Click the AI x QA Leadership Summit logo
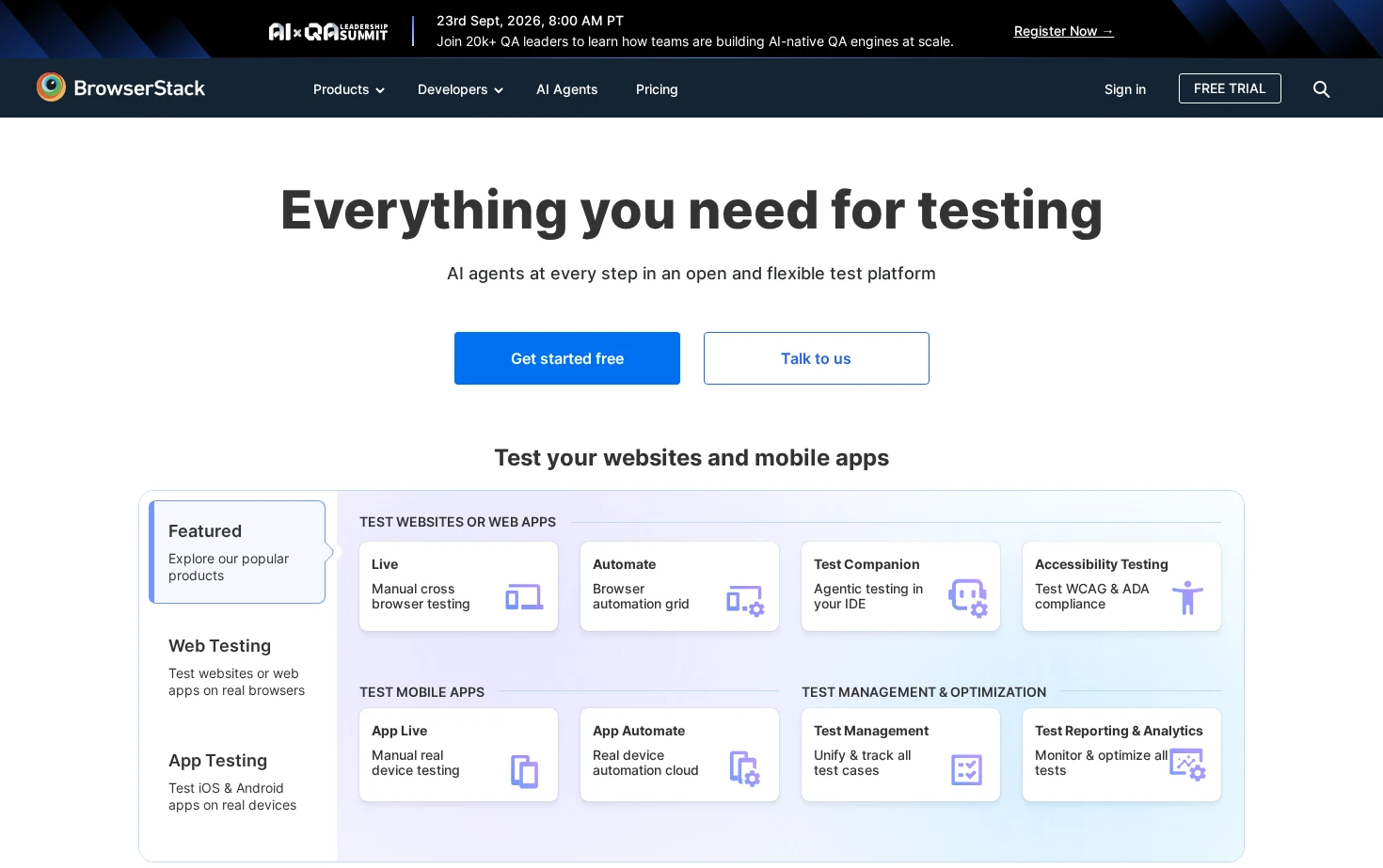 point(327,32)
